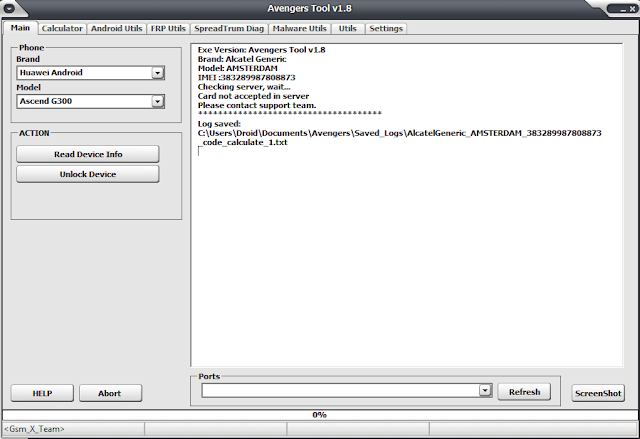The width and height of the screenshot is (640, 439).
Task: Click the Gsm_X_Team status bar entry
Action: [x=34, y=429]
